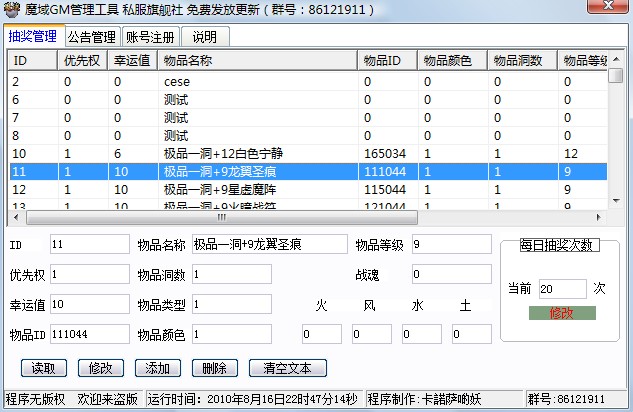Click the 战魂 input field
633x412 pixels.
tap(450, 274)
